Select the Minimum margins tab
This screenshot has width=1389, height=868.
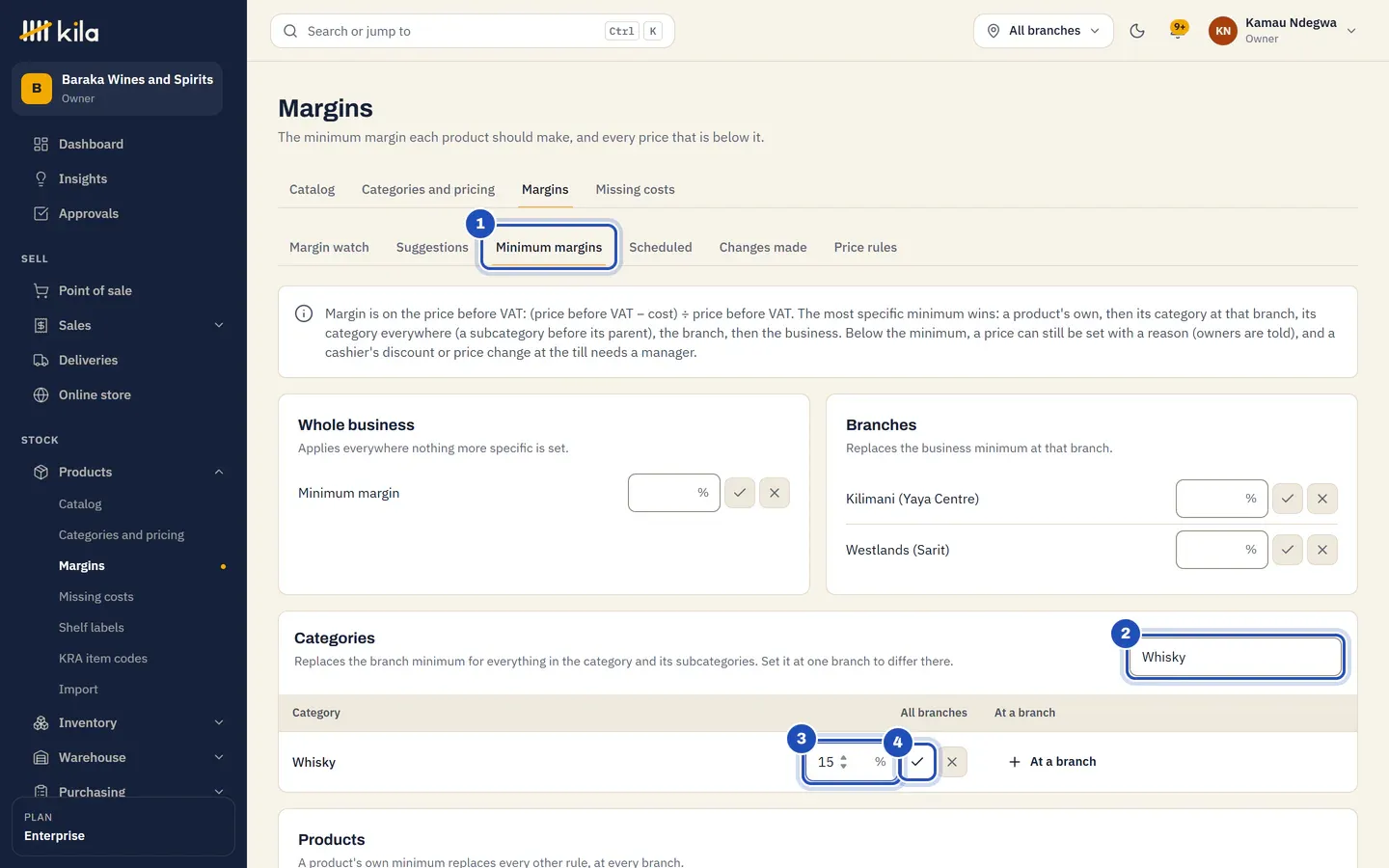point(549,247)
